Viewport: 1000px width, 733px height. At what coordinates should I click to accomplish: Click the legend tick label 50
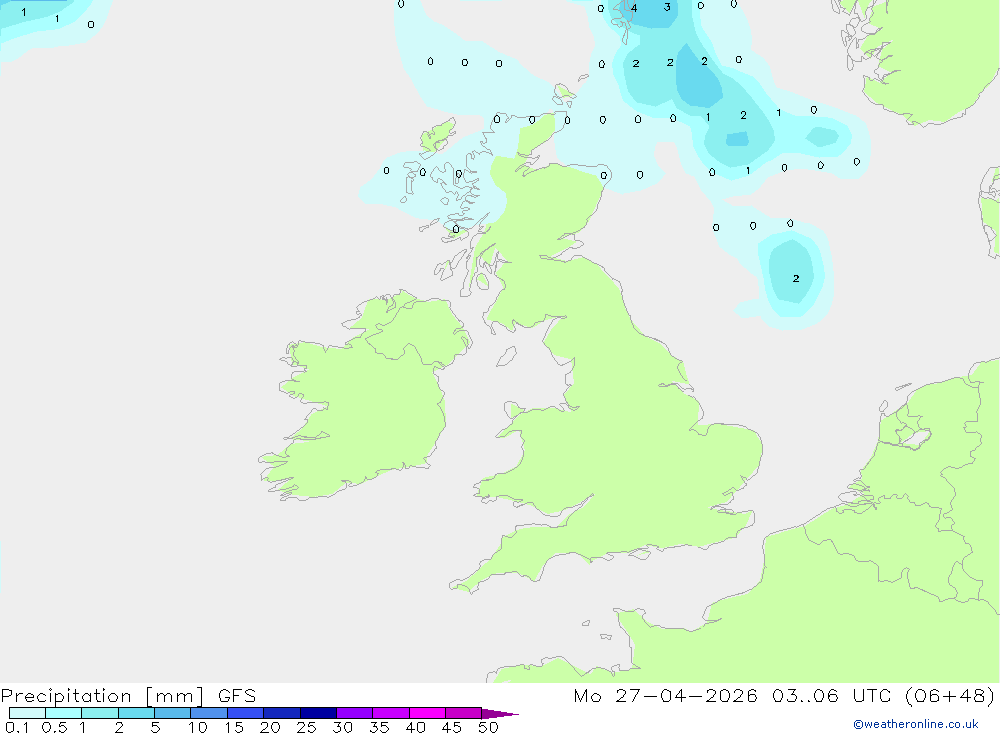(x=488, y=727)
